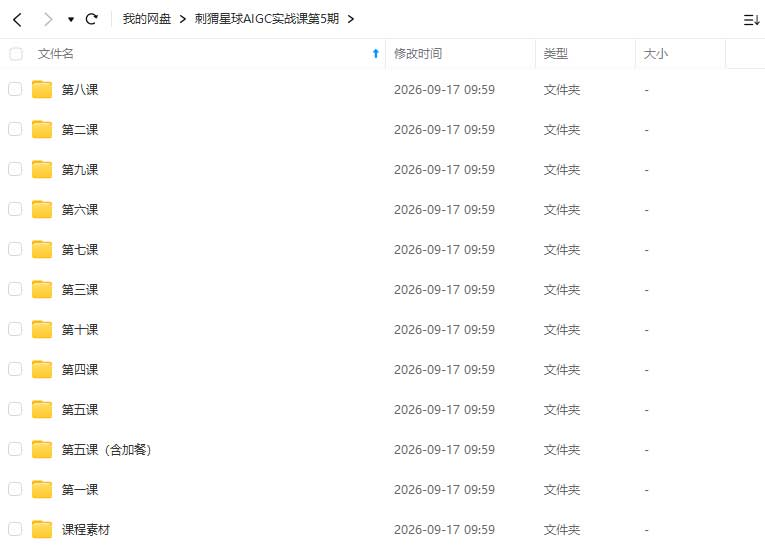
Task: Open the sort order icon at top right
Action: (x=750, y=20)
